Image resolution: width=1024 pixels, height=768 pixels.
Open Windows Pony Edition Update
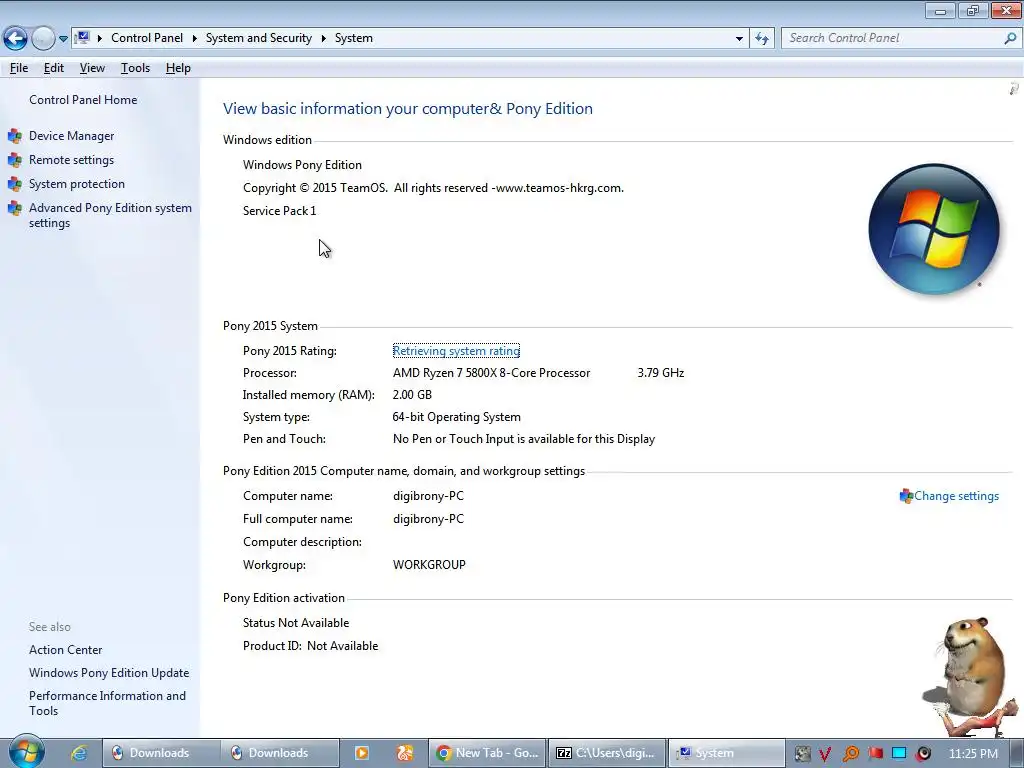109,673
